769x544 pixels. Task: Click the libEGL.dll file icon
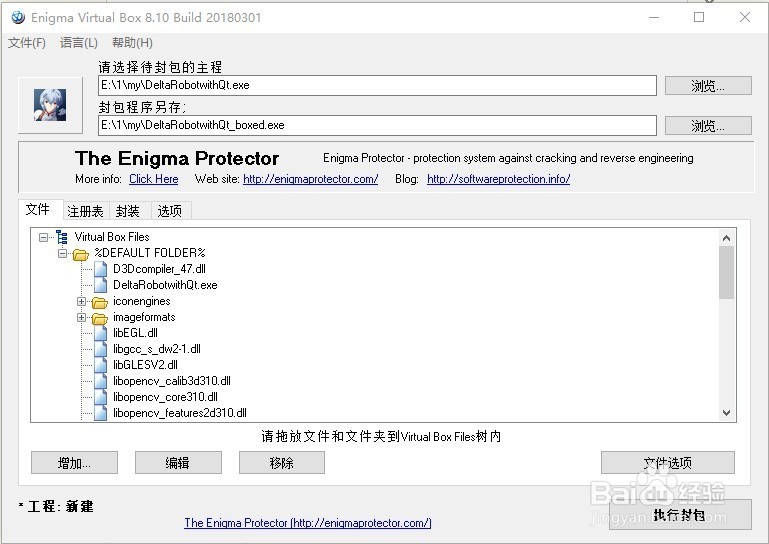101,333
